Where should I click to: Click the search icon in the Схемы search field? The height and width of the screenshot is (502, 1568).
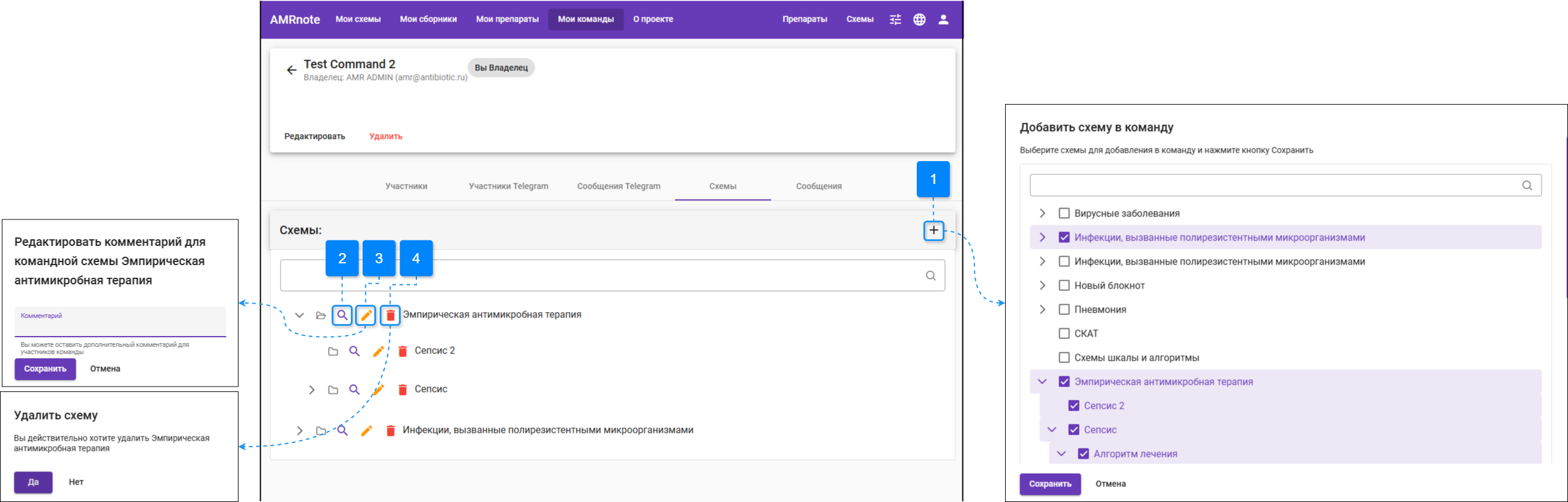coord(930,275)
